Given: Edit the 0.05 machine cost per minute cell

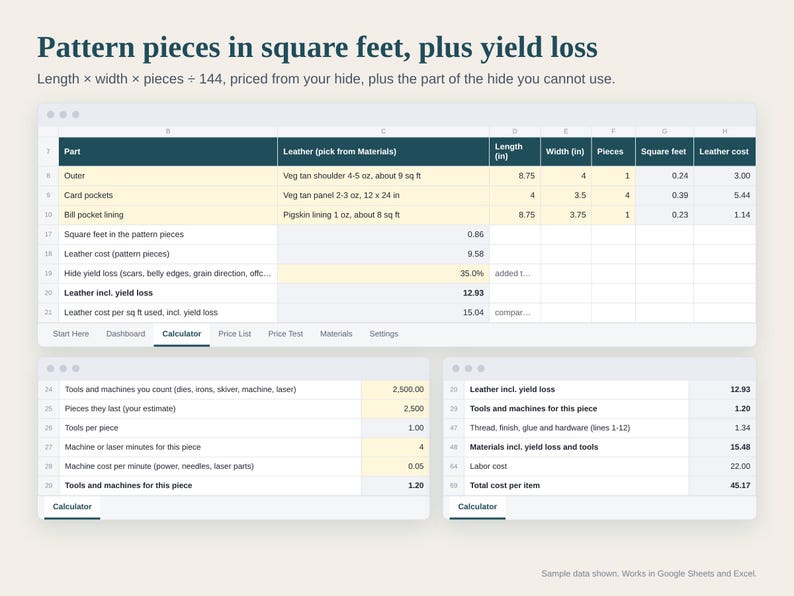Looking at the screenshot, I should 395,466.
